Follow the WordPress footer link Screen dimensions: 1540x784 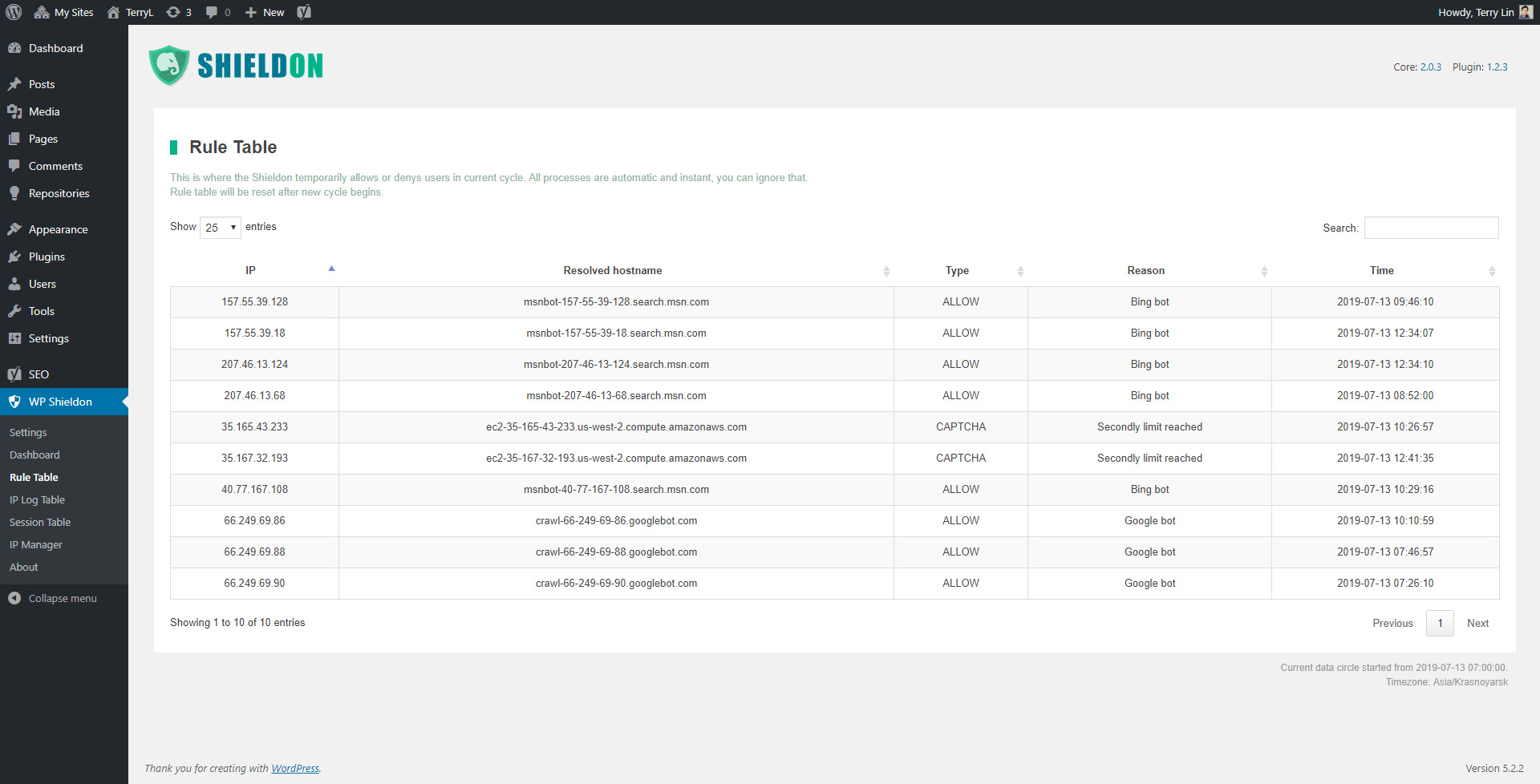295,768
